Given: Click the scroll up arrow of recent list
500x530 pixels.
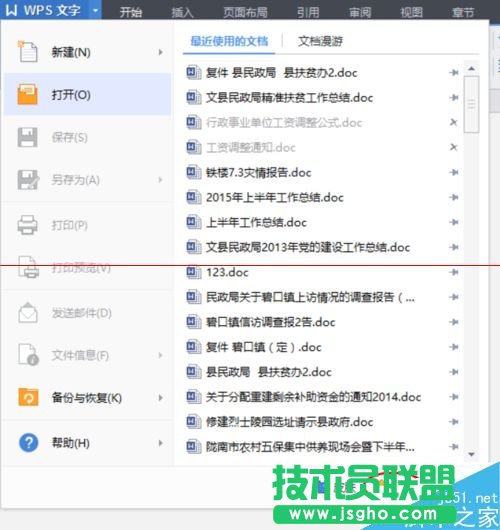Looking at the screenshot, I should coord(471,69).
